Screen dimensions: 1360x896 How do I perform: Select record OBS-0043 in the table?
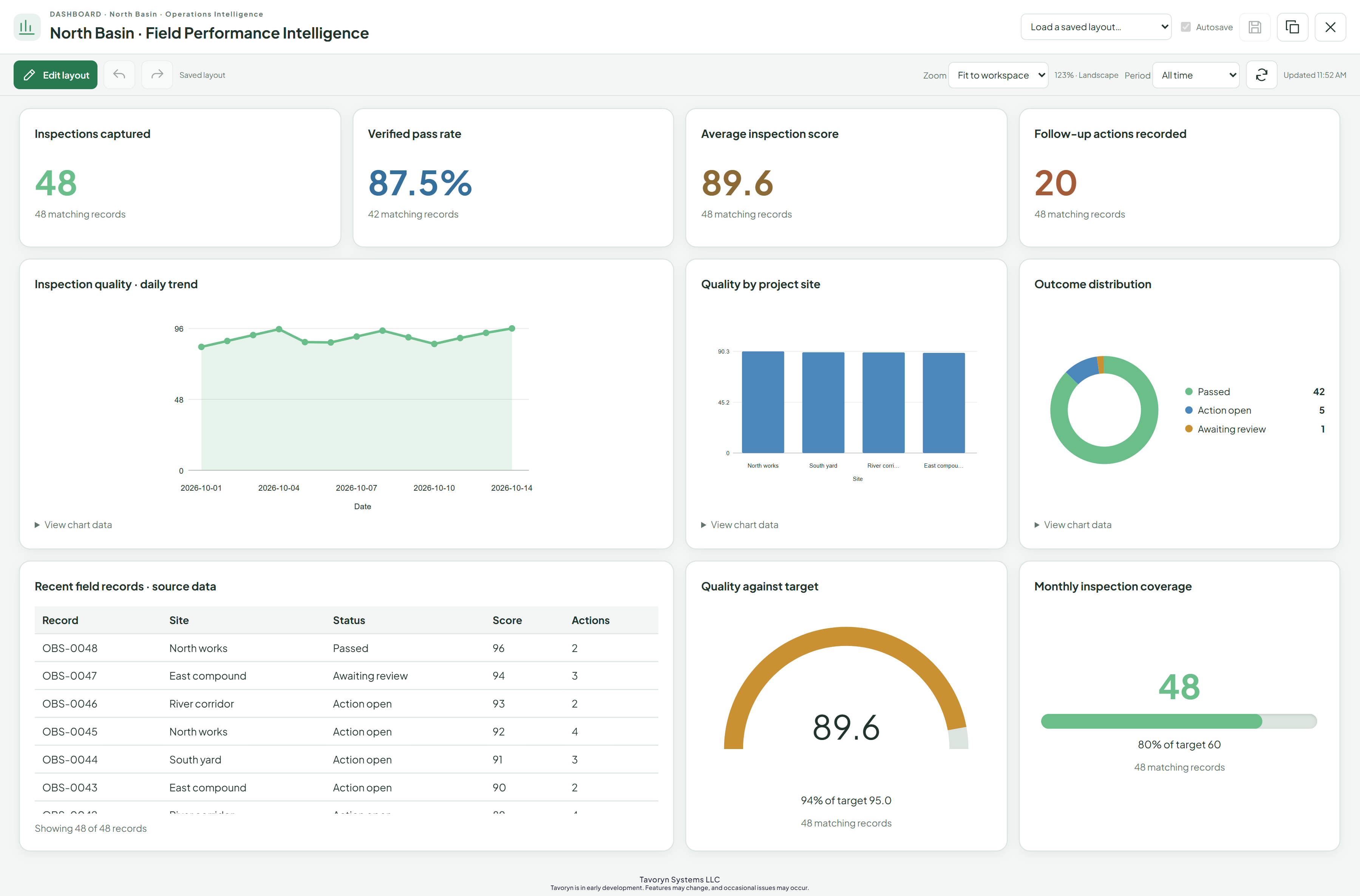point(346,788)
